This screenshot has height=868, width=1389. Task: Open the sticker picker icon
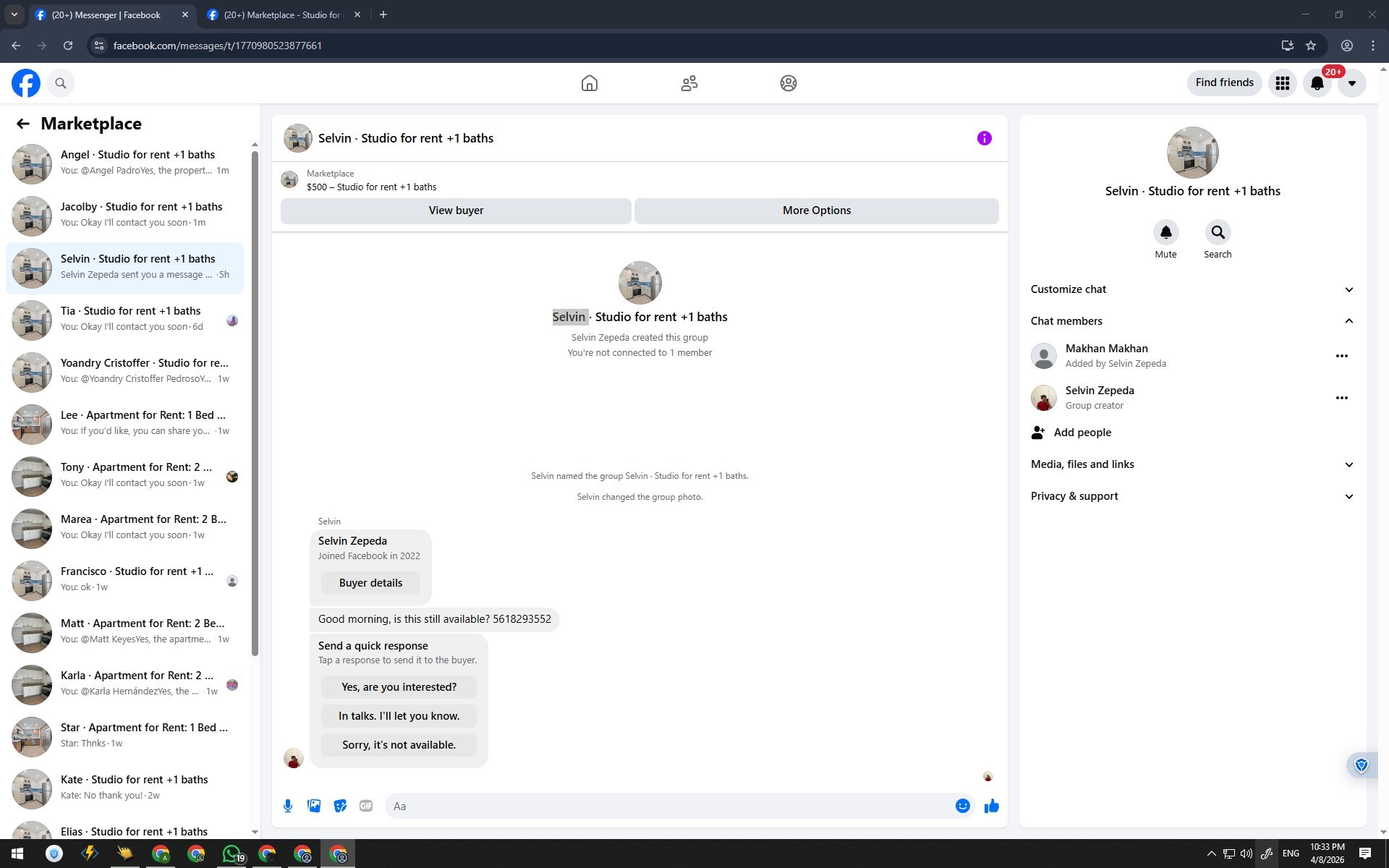[340, 806]
